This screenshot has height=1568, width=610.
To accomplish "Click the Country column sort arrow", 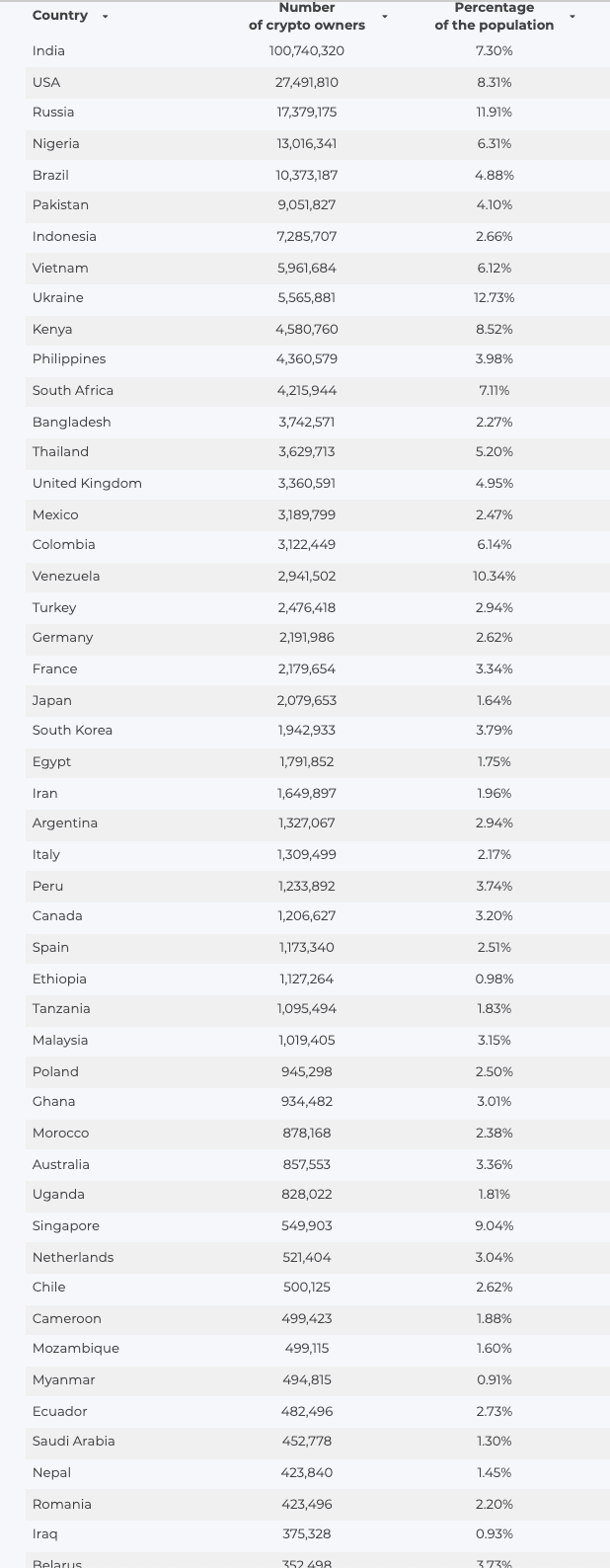I will [x=106, y=17].
